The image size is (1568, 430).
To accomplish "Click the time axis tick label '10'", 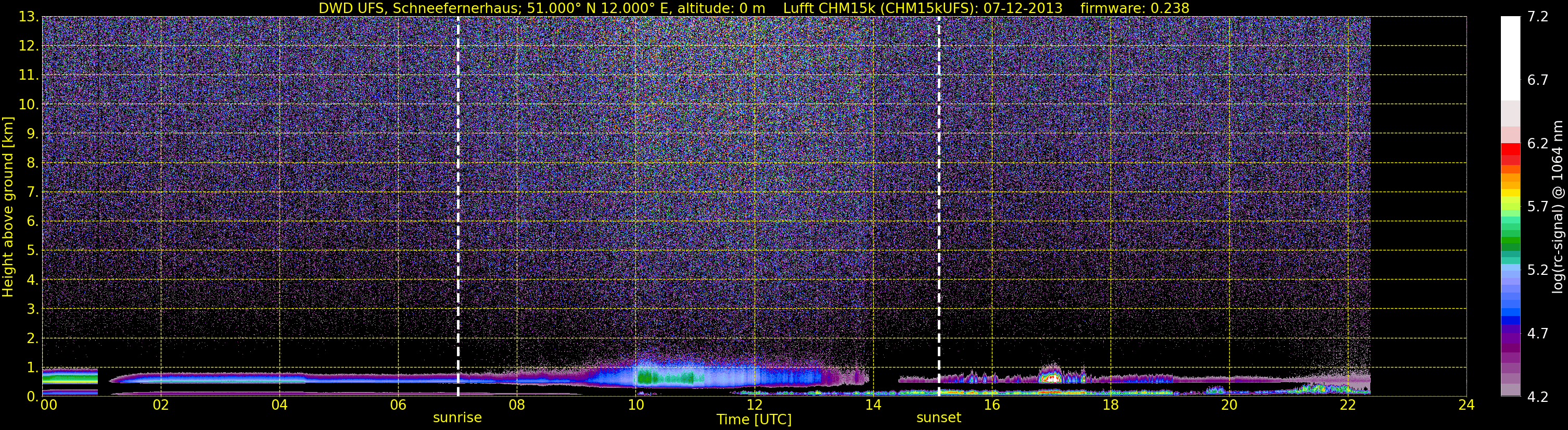I will pyautogui.click(x=635, y=405).
